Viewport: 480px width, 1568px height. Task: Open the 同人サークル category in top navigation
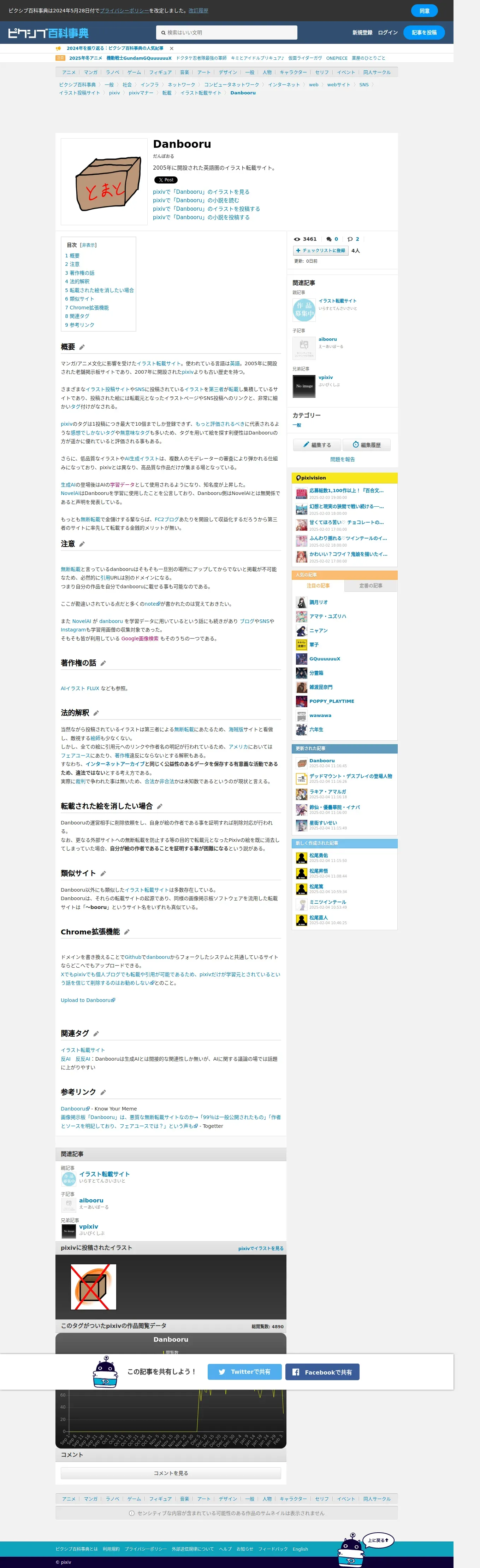377,72
